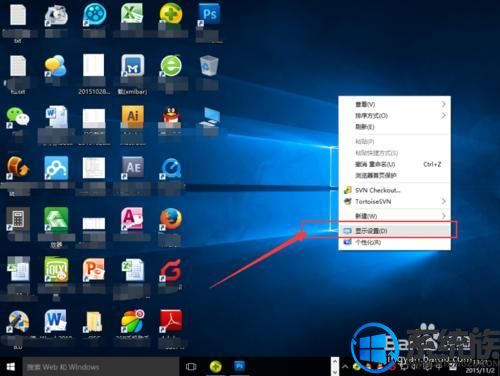Screen dimensions: 500x376
Task: Click the taskbar scroll up arrow
Action: click(x=335, y=362)
